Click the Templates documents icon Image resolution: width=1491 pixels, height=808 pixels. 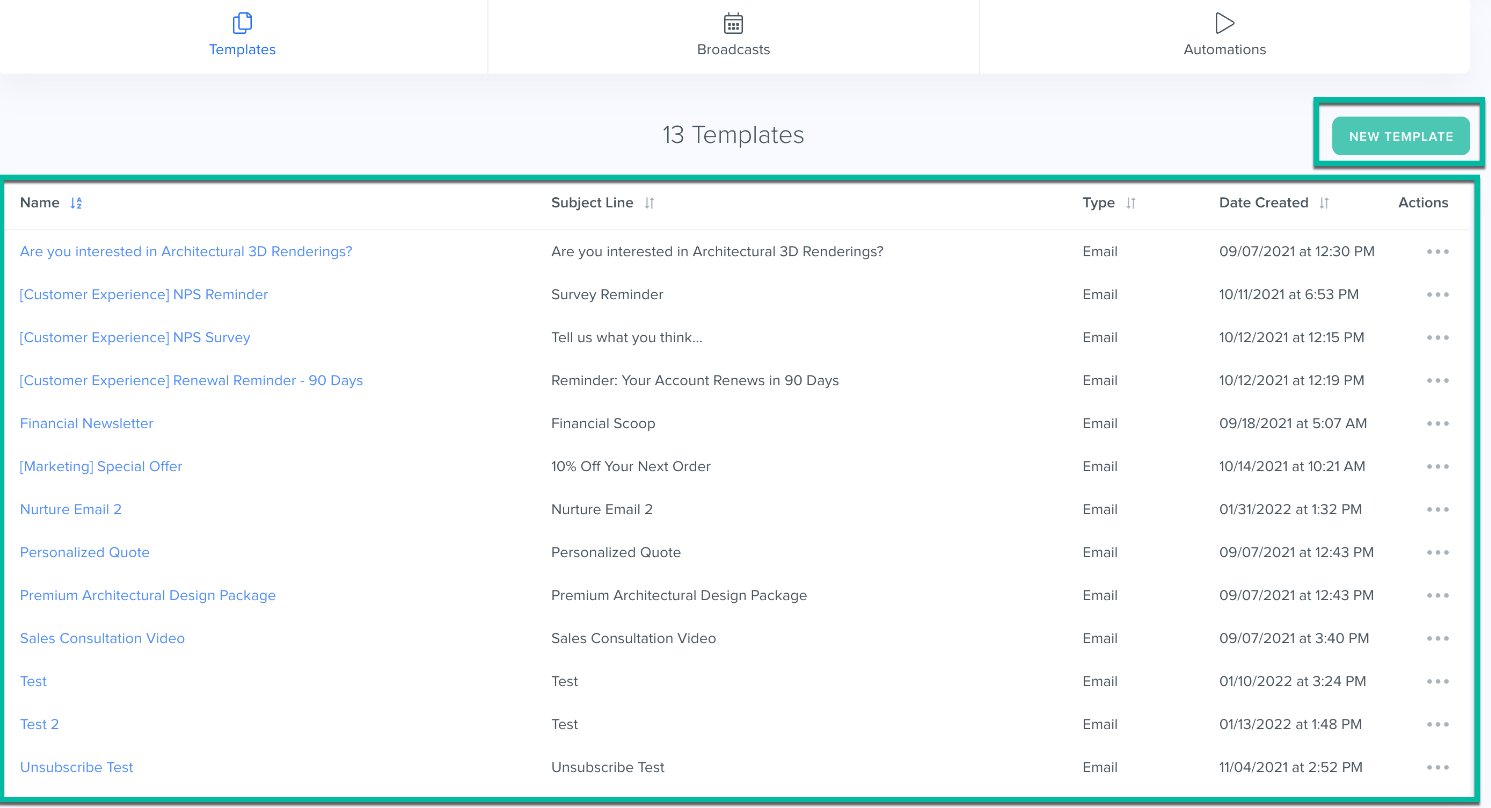242,23
